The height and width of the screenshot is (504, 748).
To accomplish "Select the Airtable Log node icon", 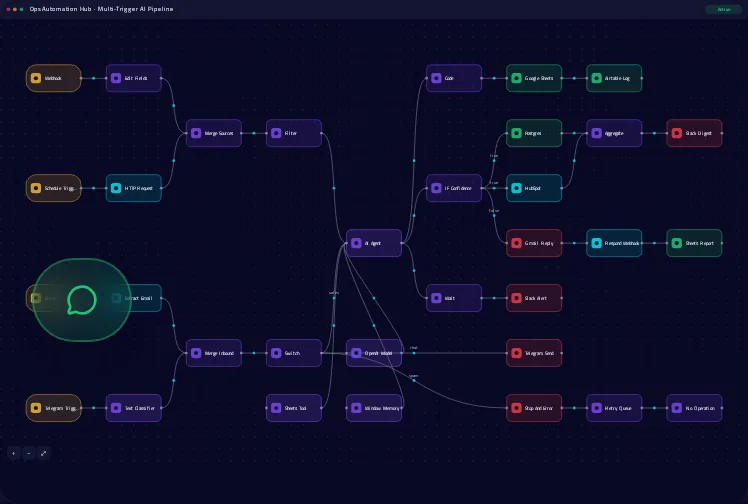I will (597, 78).
